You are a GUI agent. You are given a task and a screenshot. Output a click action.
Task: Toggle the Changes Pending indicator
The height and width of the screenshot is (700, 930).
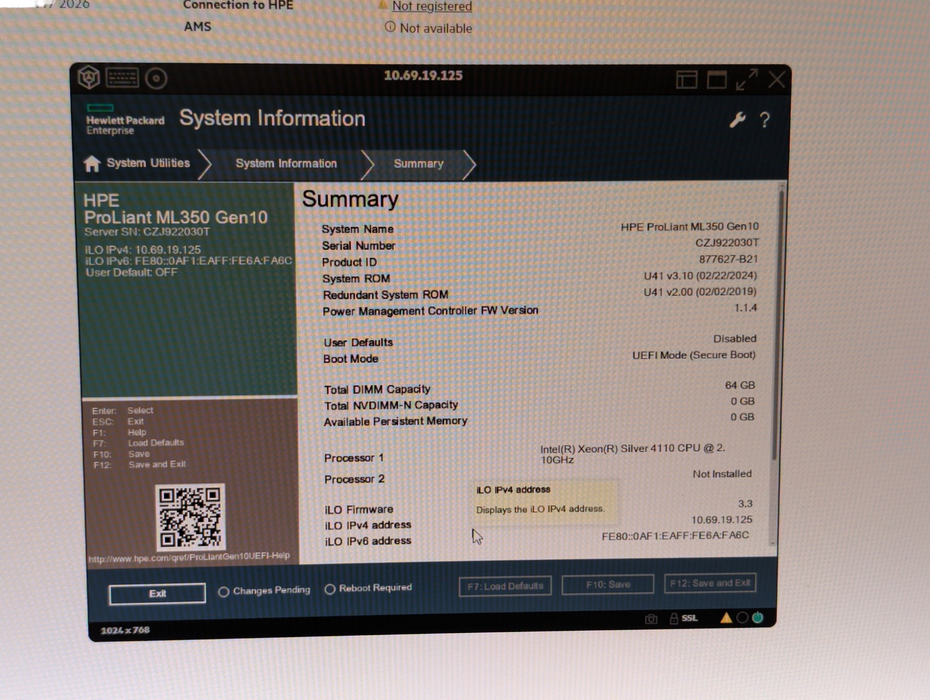pyautogui.click(x=264, y=591)
